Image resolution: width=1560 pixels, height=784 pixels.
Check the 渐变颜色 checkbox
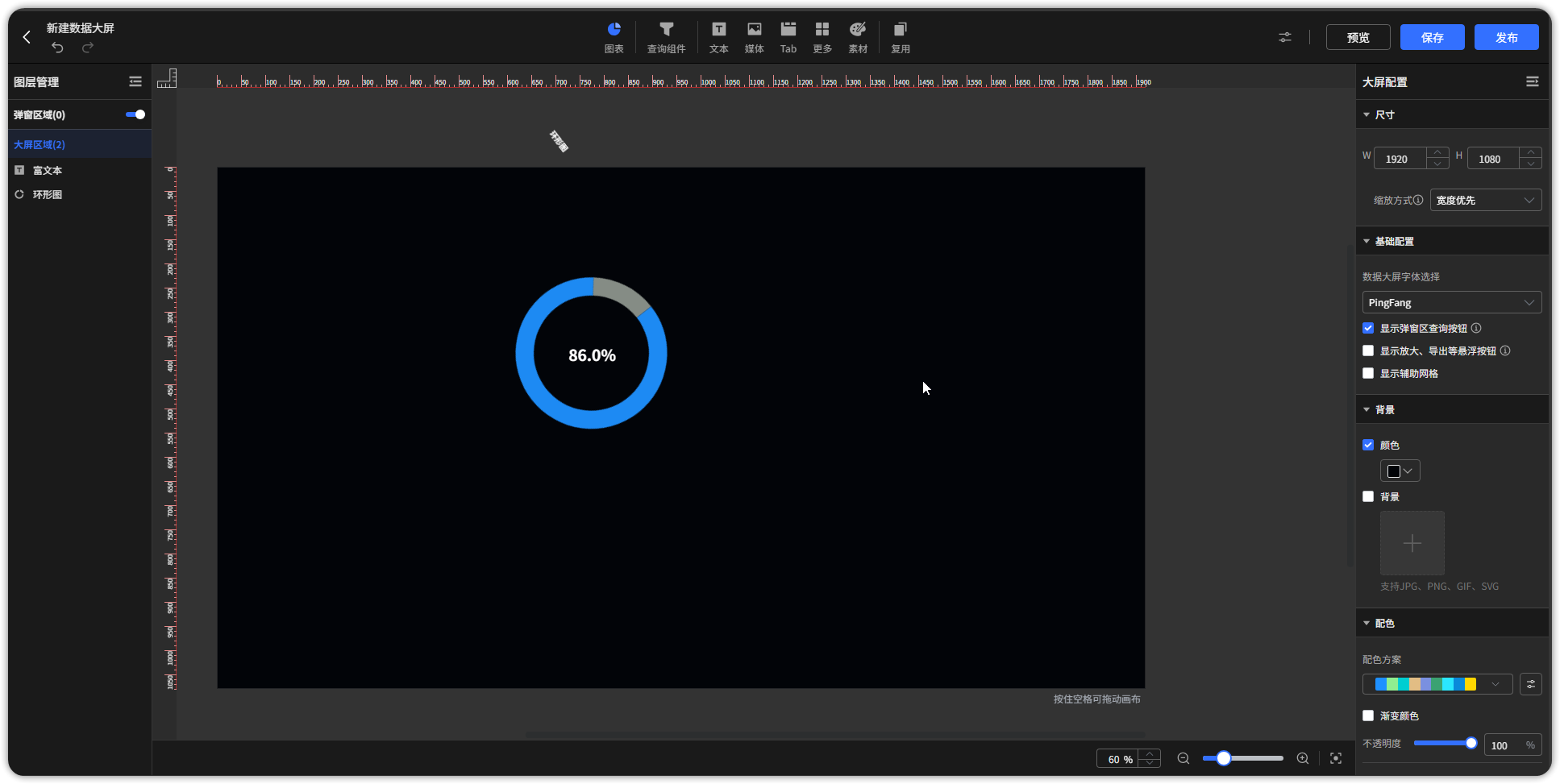[1368, 716]
